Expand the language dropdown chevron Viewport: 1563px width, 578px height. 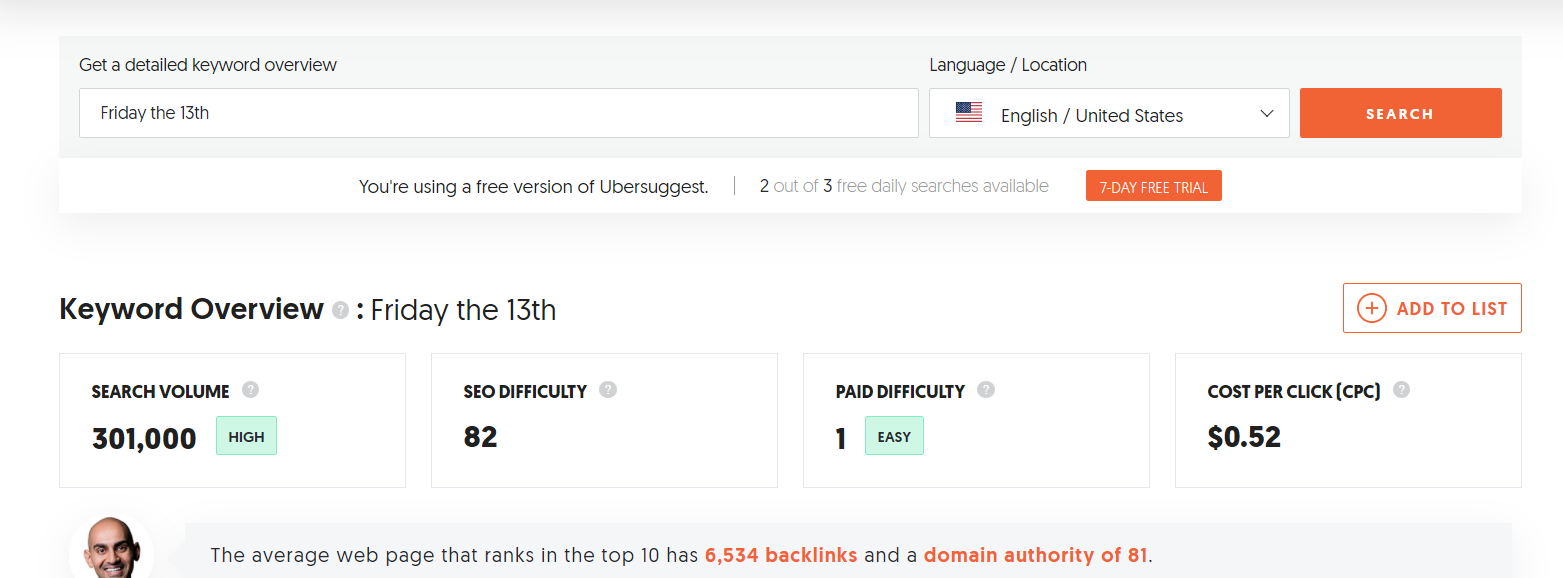(x=1267, y=113)
